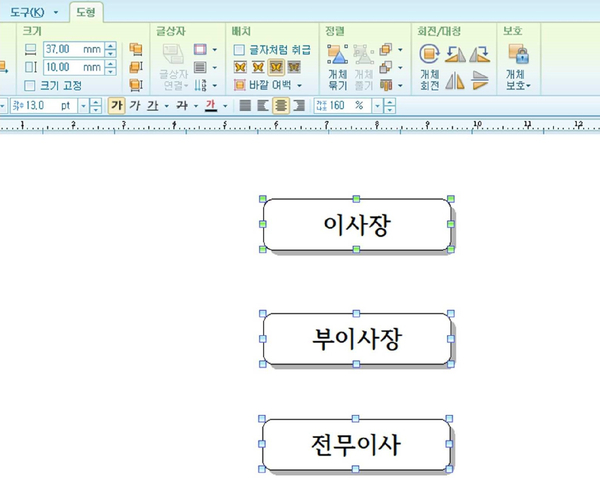Click the align objects icon in 정렬 group
600x490 pixels.
386,85
